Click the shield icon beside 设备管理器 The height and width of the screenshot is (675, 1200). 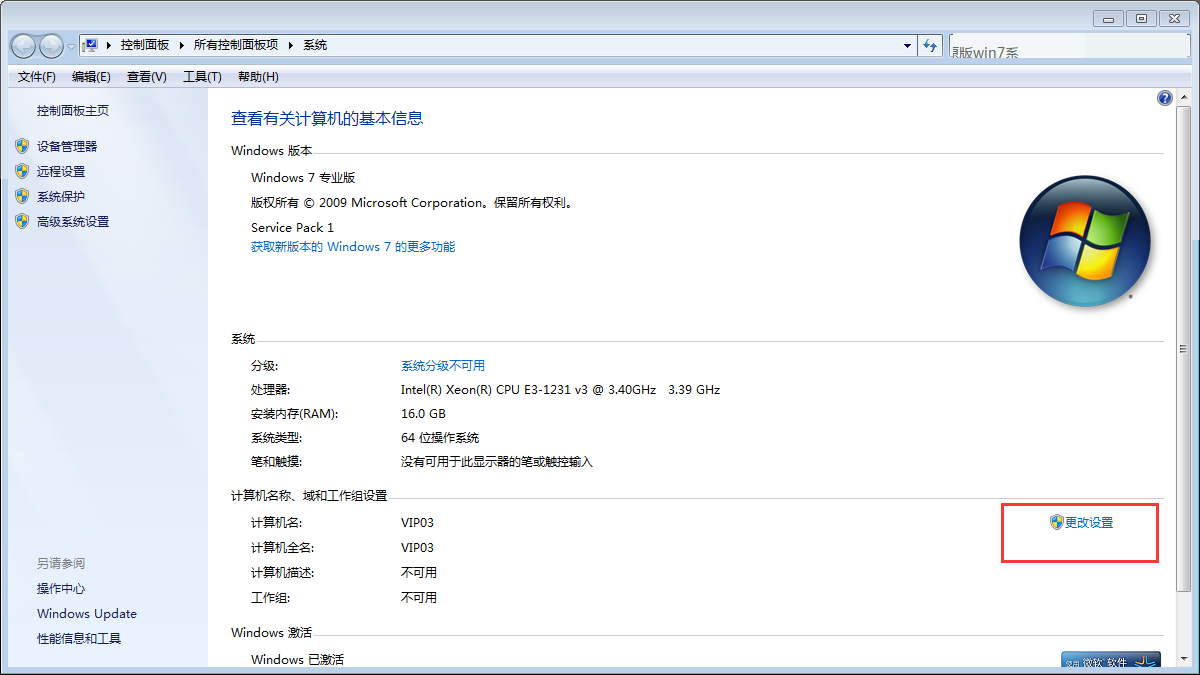tap(22, 146)
